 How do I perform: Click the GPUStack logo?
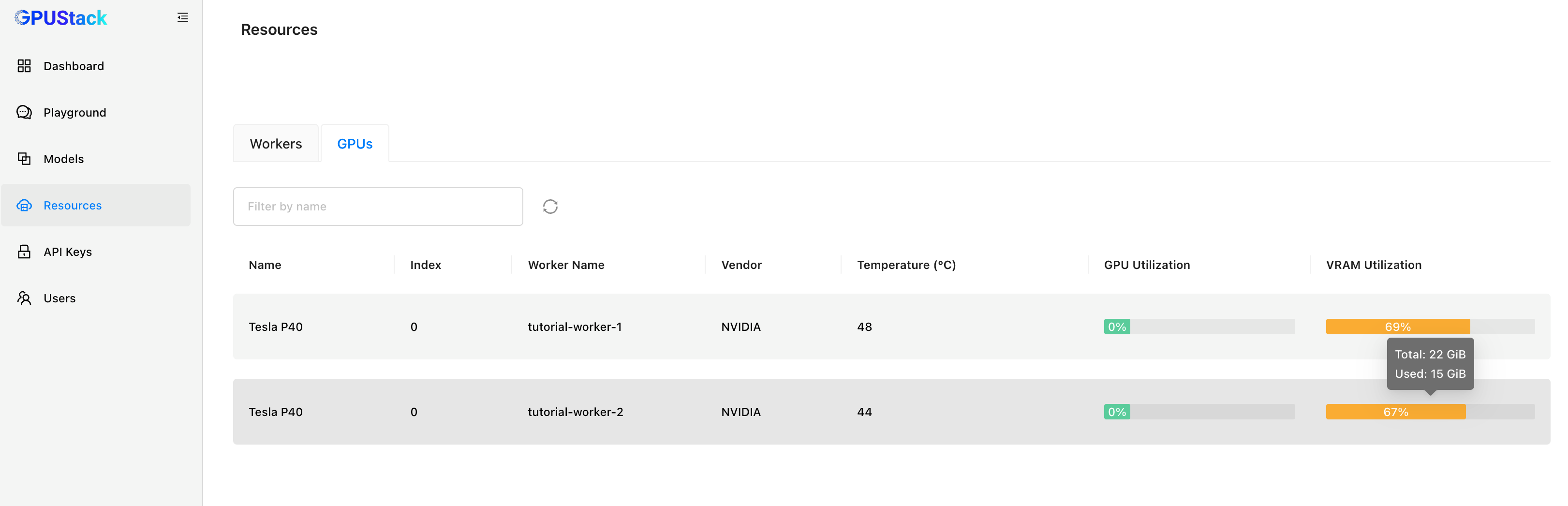pyautogui.click(x=61, y=18)
